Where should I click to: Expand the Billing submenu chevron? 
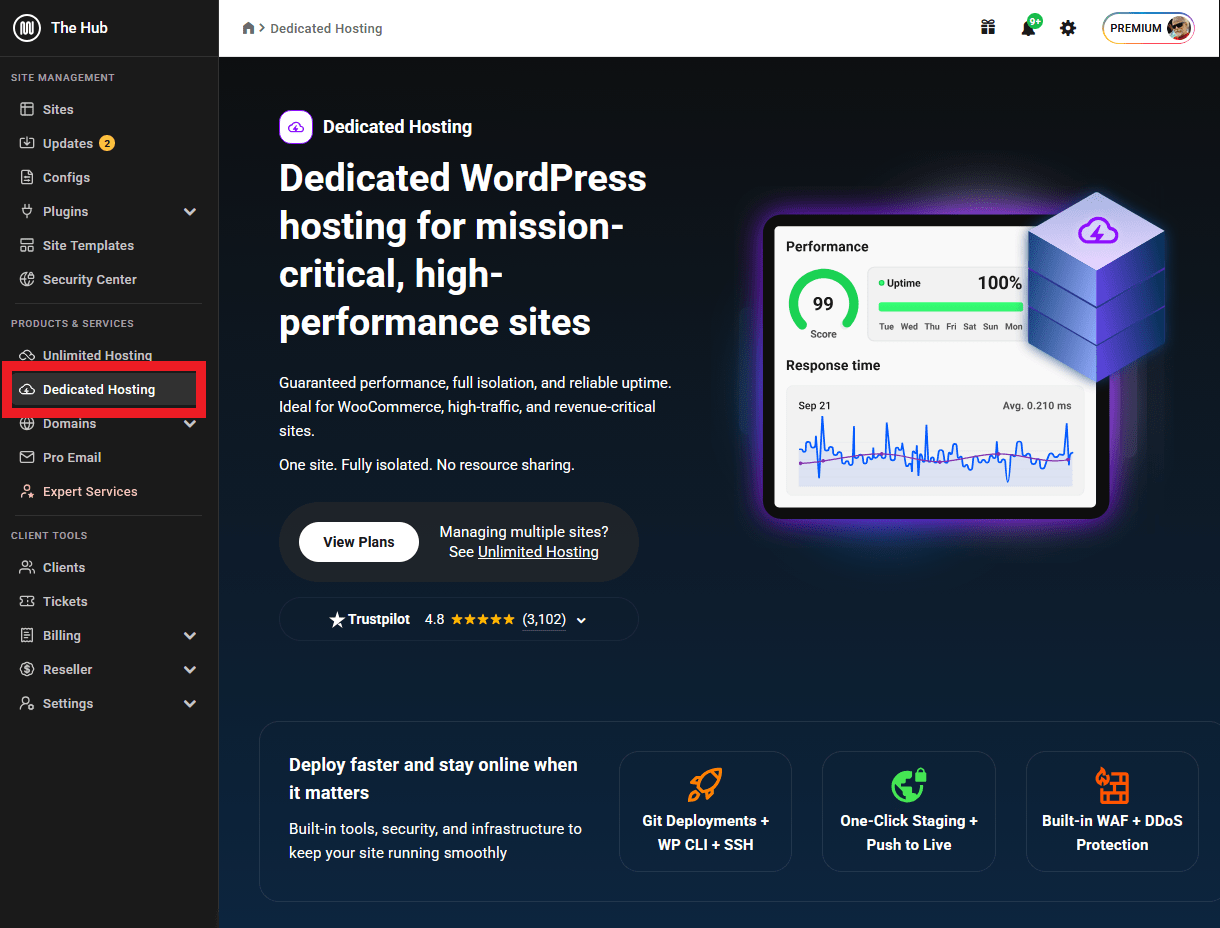190,635
